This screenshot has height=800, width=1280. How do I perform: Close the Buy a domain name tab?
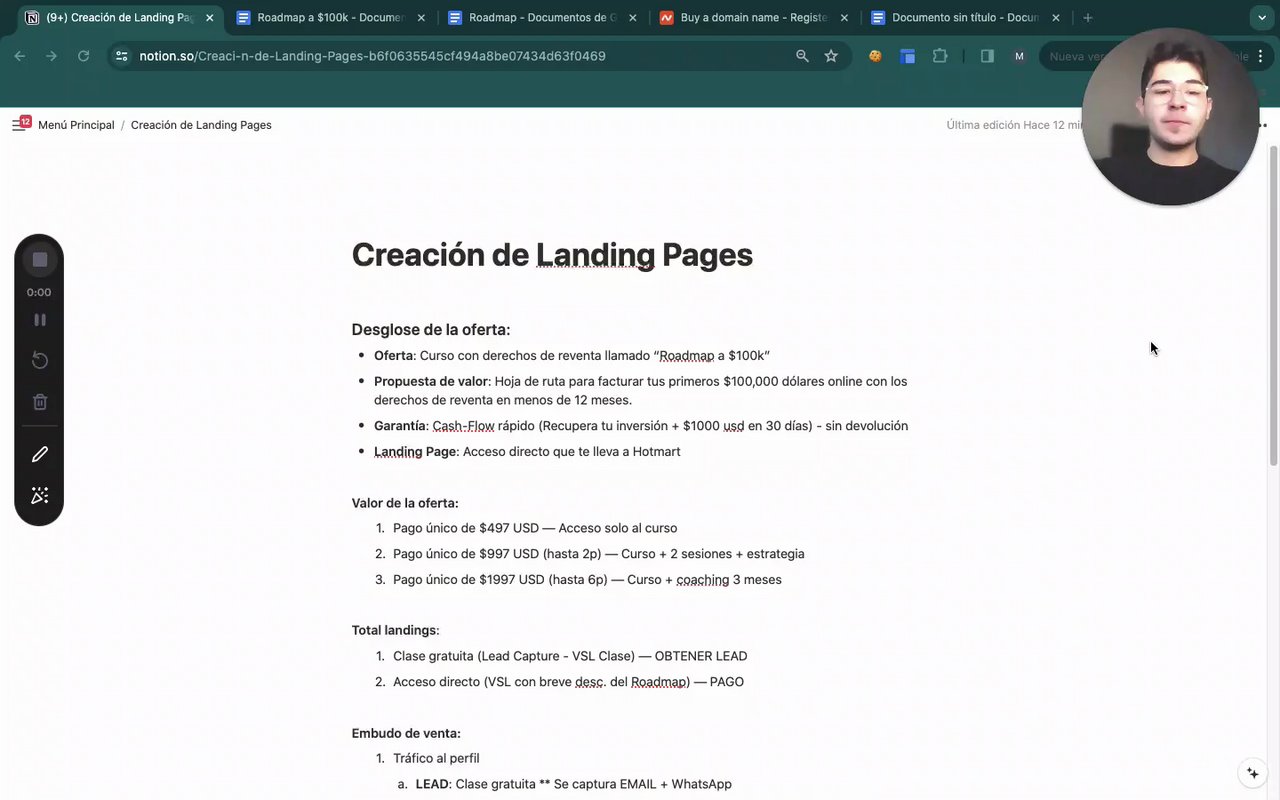click(844, 18)
